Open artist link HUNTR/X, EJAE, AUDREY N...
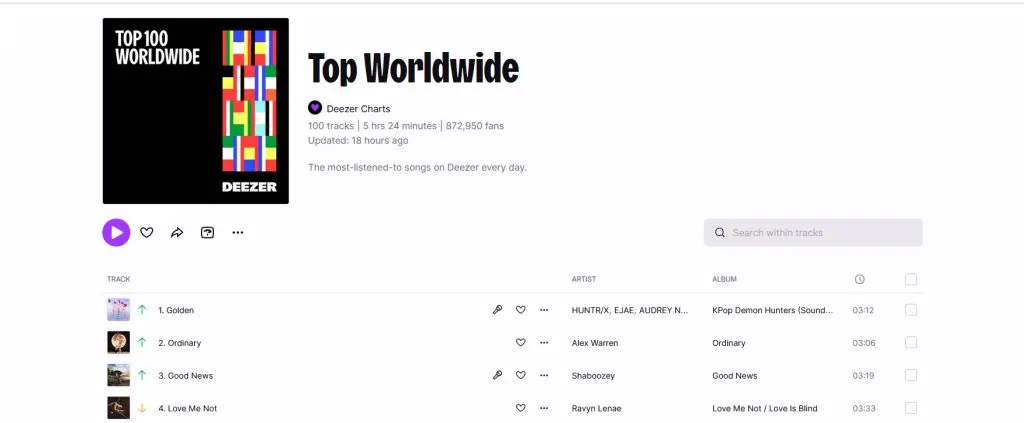 pos(630,310)
